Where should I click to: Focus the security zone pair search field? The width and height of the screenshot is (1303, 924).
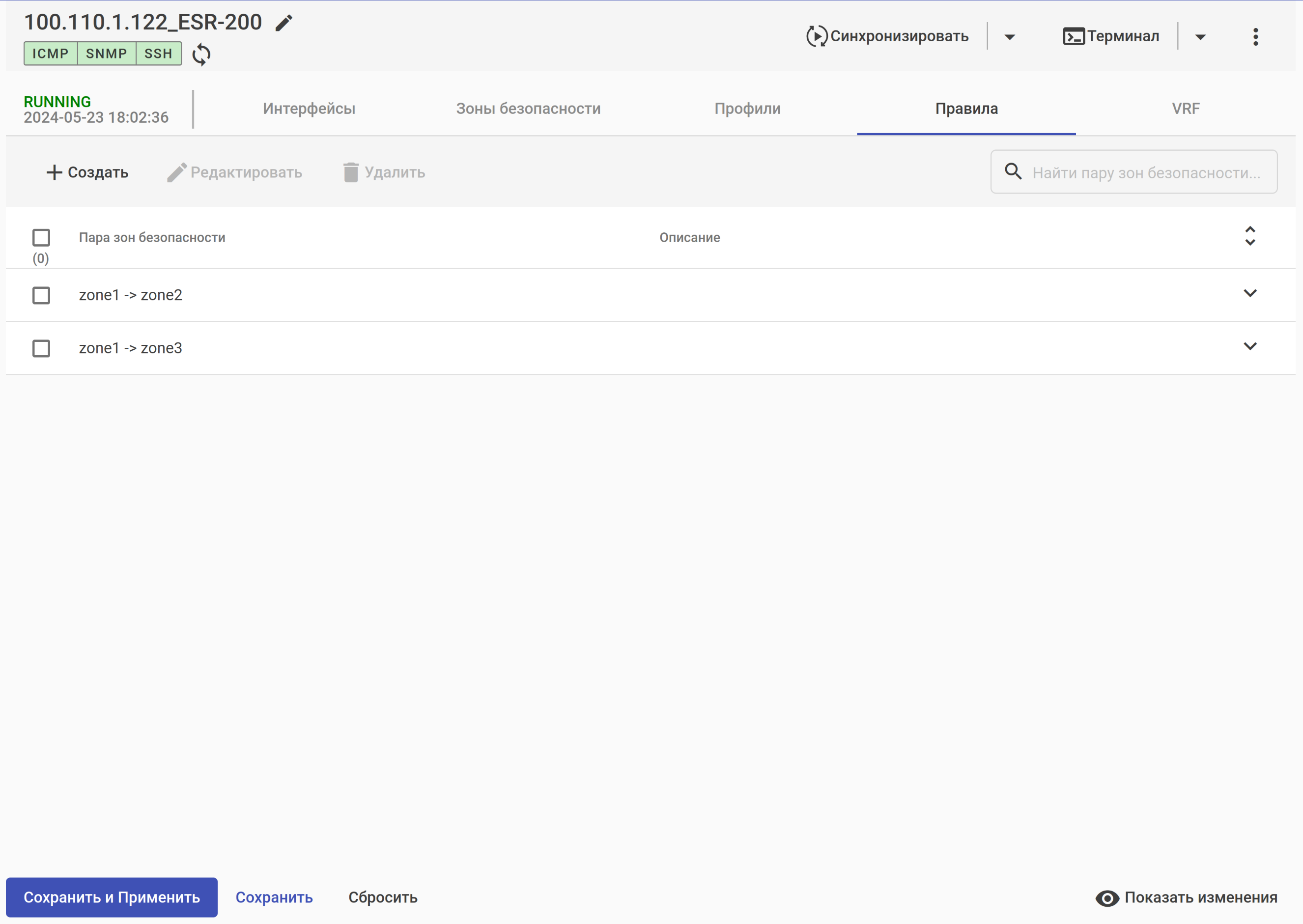click(x=1145, y=173)
